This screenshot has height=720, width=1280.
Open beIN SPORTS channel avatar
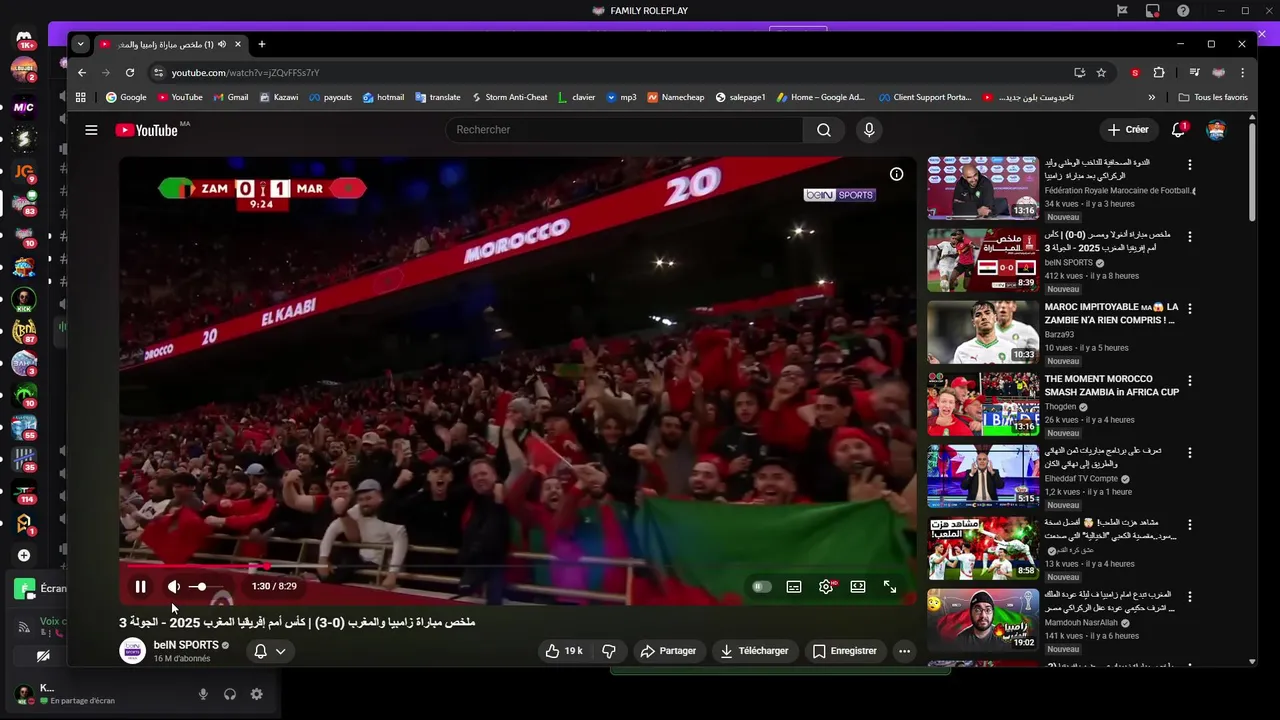tap(132, 651)
